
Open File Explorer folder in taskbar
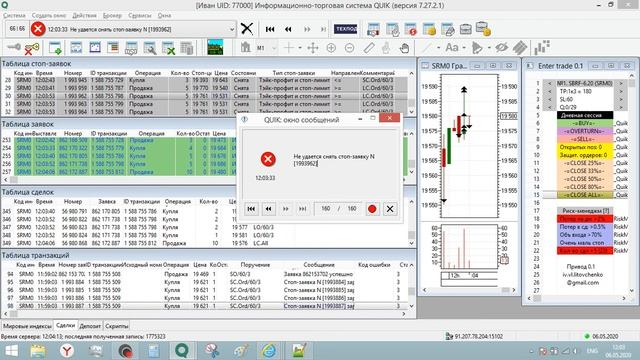(x=38, y=351)
